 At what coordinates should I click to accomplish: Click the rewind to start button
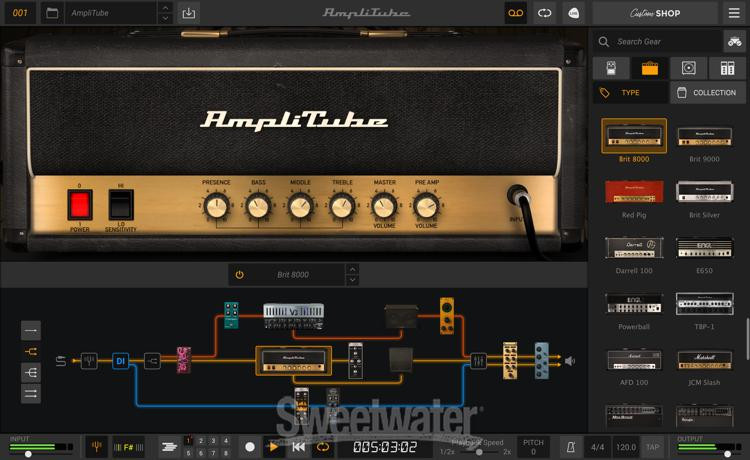click(x=298, y=447)
